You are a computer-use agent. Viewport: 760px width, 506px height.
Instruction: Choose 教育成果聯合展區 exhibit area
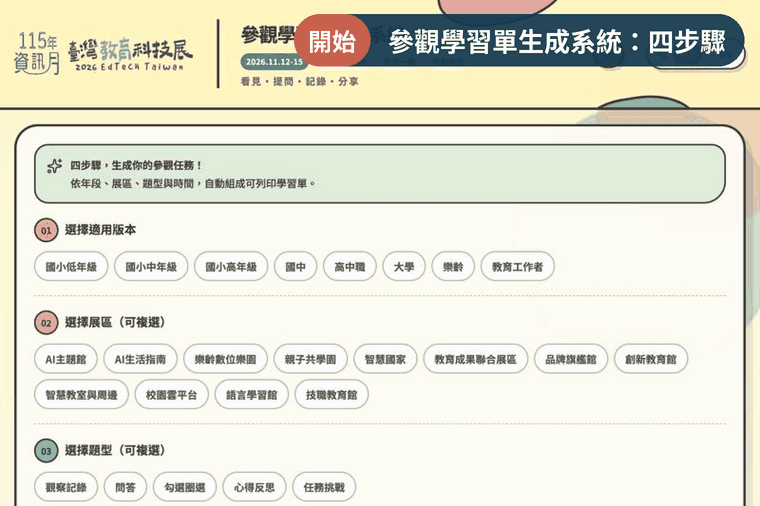(x=475, y=359)
